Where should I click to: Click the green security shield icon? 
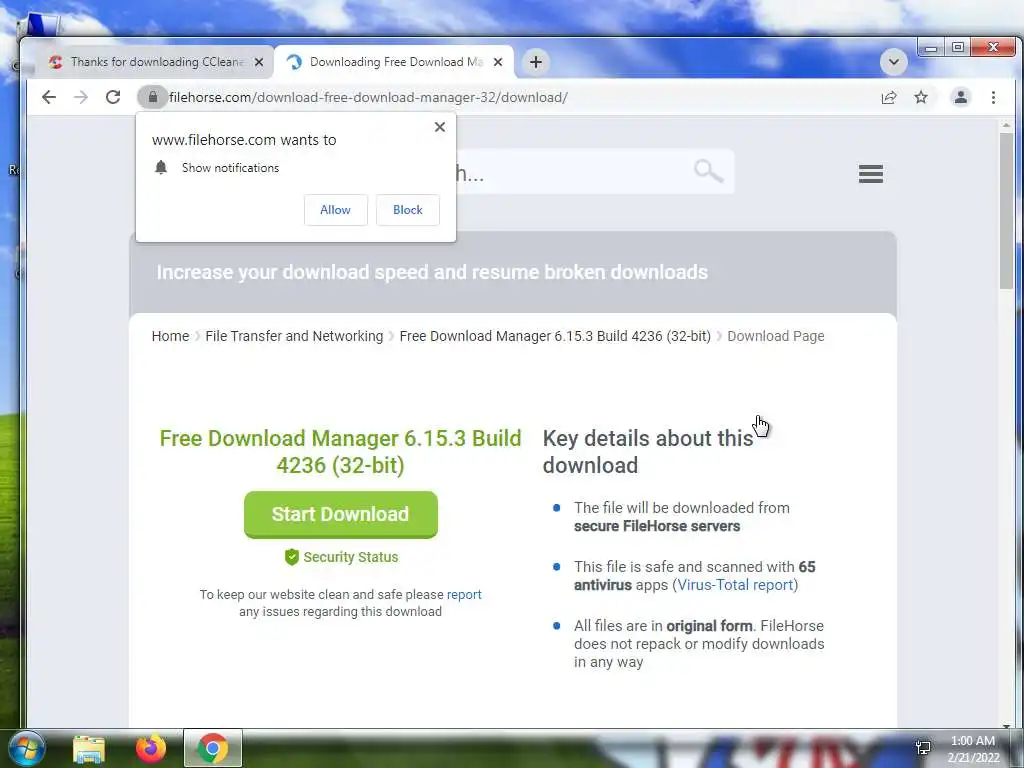[x=292, y=557]
